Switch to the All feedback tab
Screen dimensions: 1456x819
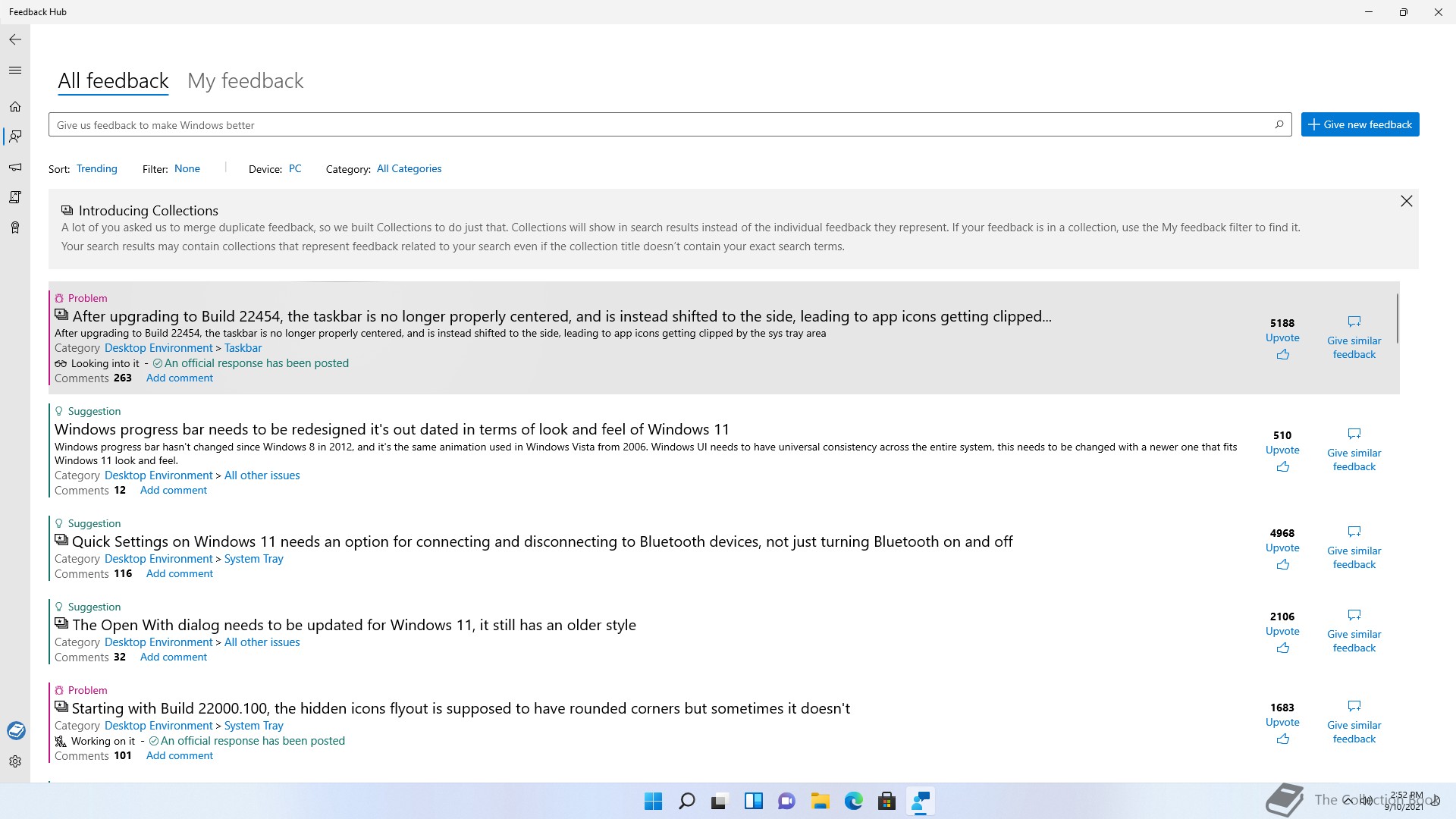pyautogui.click(x=113, y=81)
